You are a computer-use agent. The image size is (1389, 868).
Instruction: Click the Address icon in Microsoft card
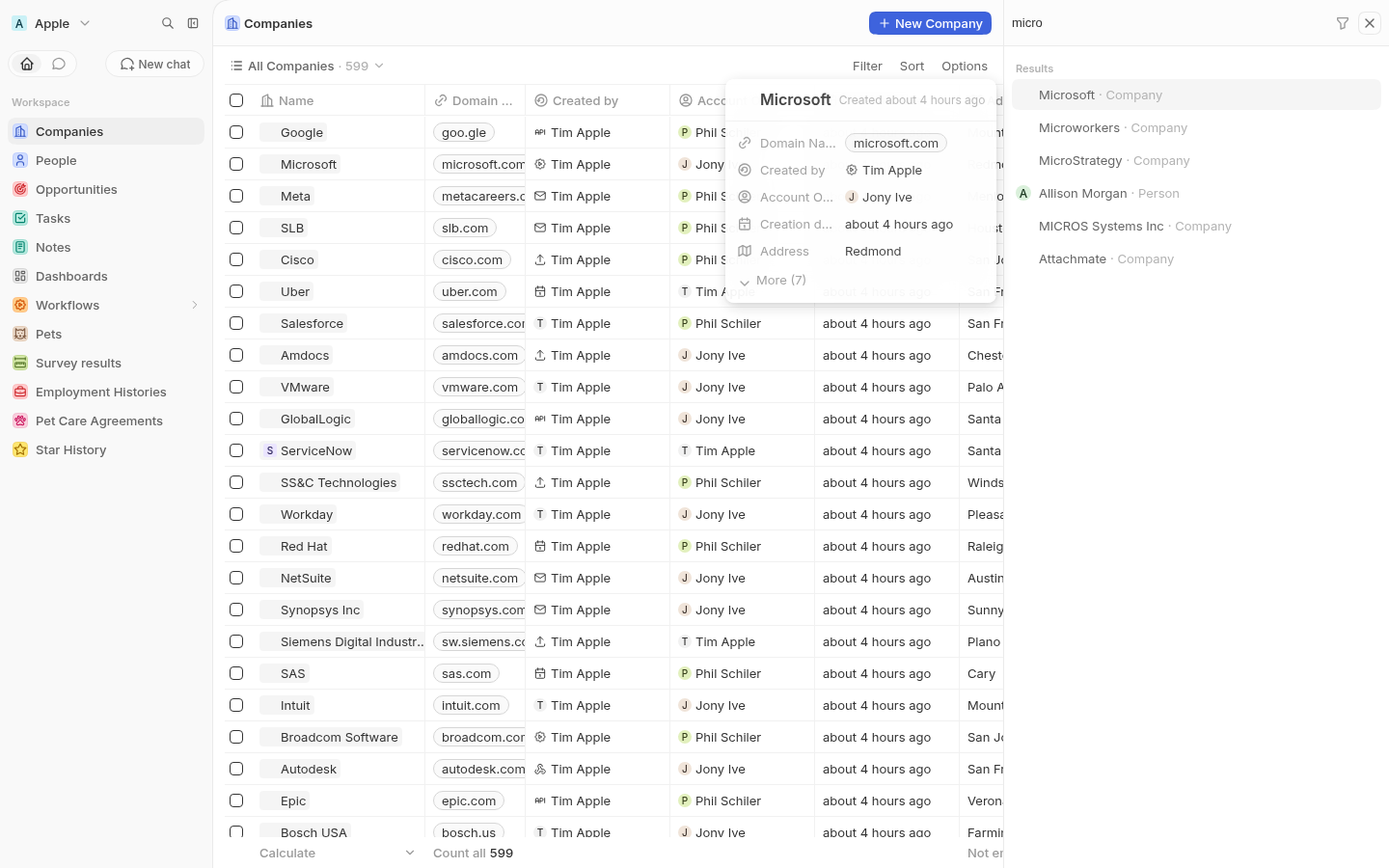745,251
